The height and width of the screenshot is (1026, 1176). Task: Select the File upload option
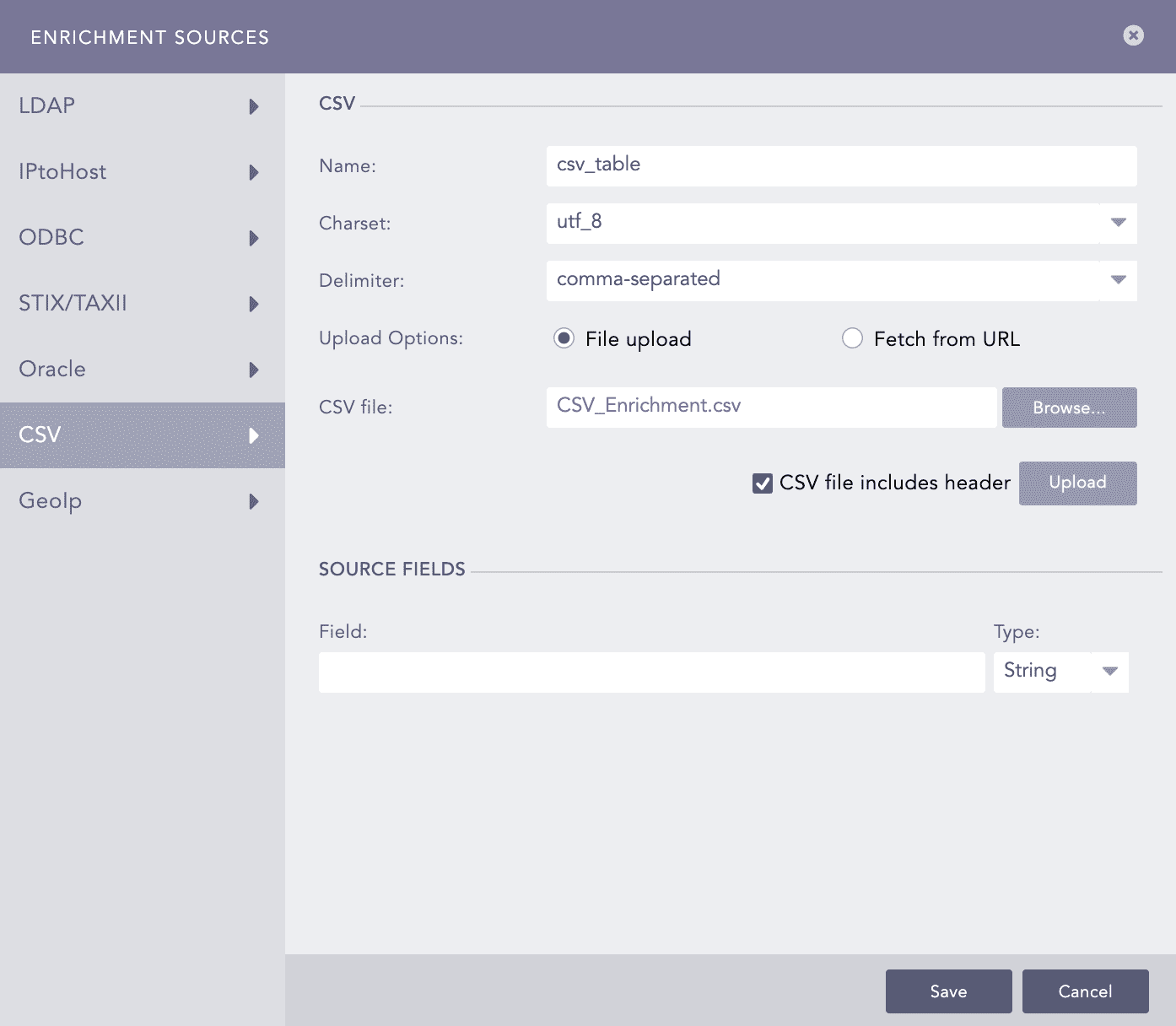[x=564, y=338]
